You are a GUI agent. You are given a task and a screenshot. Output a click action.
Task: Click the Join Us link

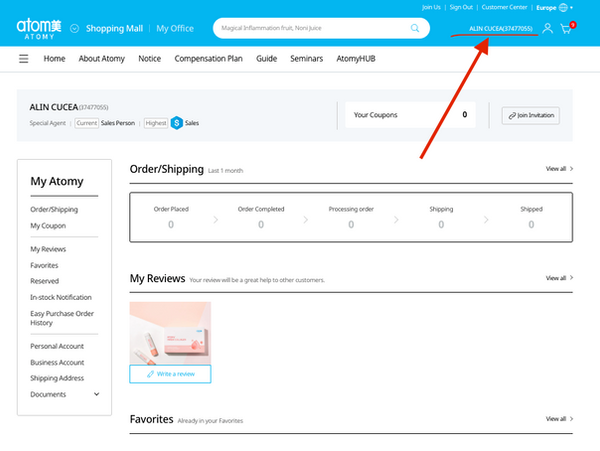(x=431, y=7)
